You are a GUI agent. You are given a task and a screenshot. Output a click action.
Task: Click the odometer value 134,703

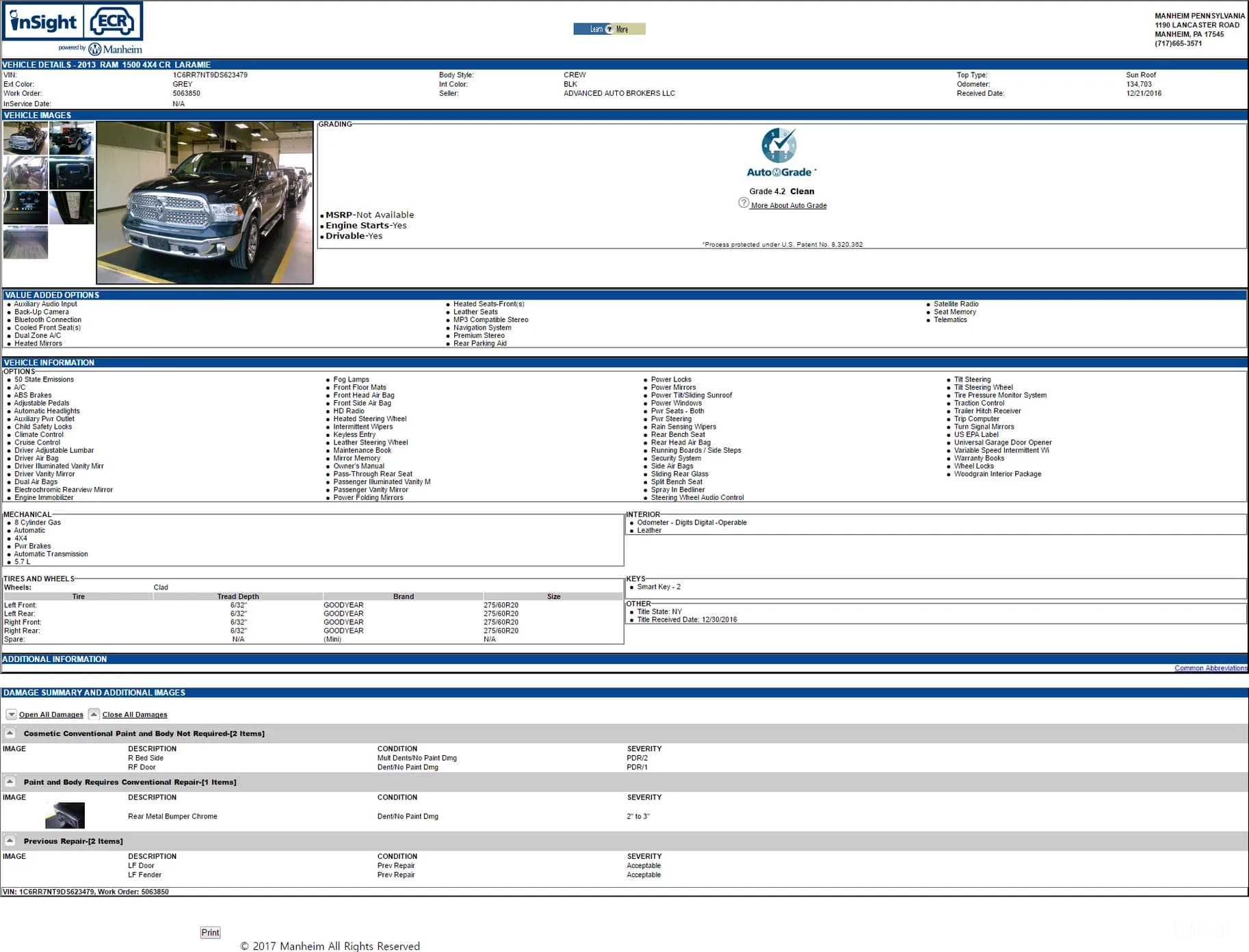(x=1139, y=85)
